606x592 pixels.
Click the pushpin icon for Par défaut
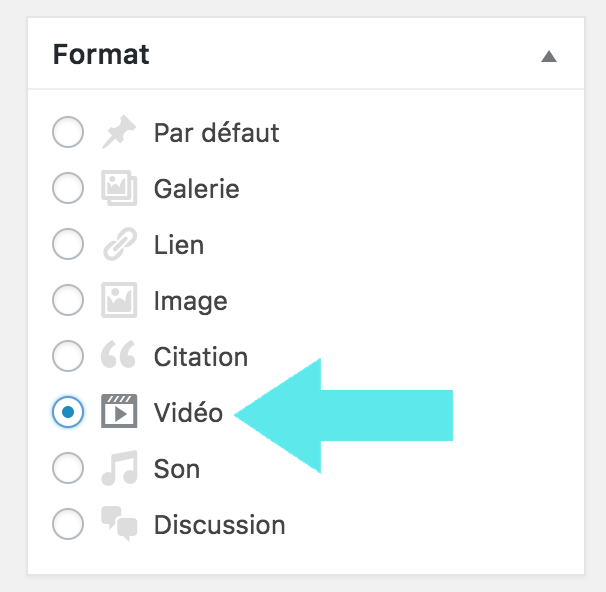(119, 133)
